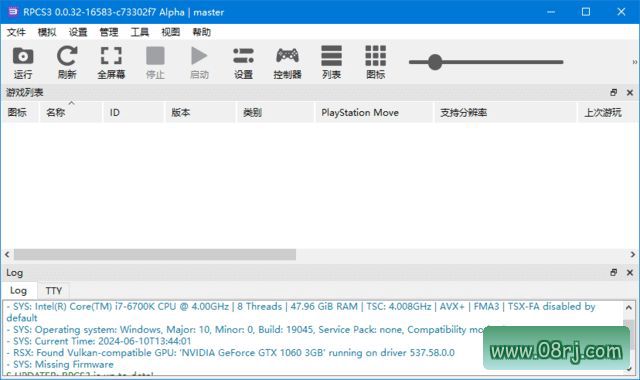Sort by 名称 column header
The image size is (640, 380).
pos(71,113)
